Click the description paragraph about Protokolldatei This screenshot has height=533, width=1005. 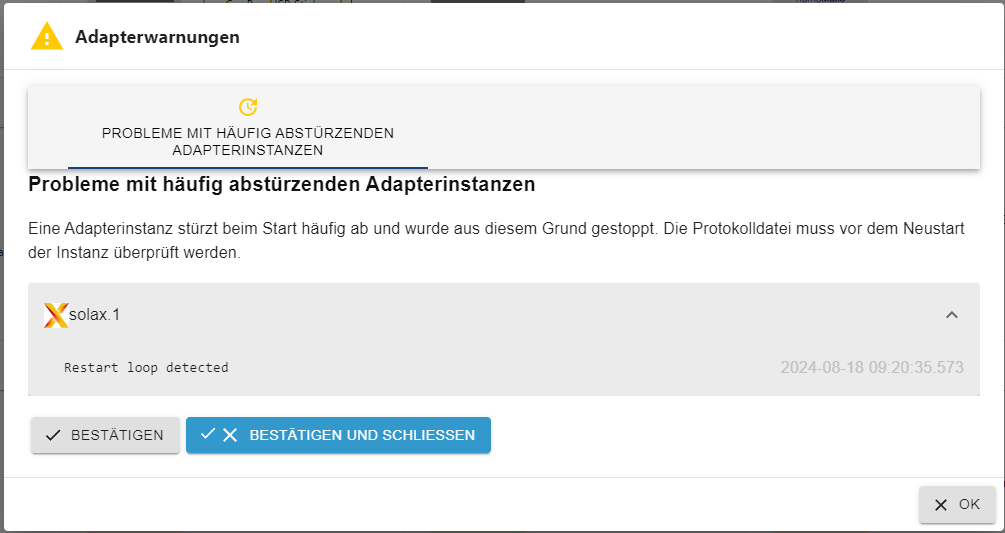coord(497,241)
